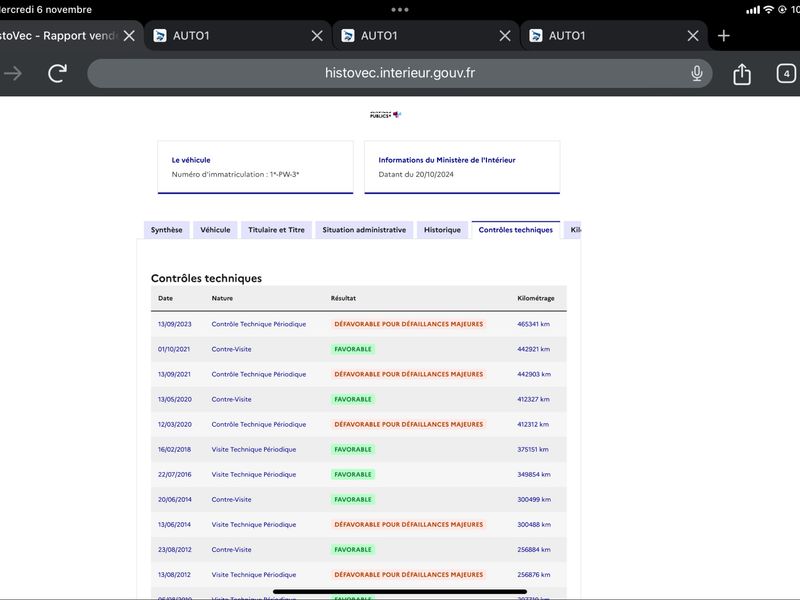Screen dimensions: 800x600
Task: Open the Véhicule tab
Action: [215, 230]
